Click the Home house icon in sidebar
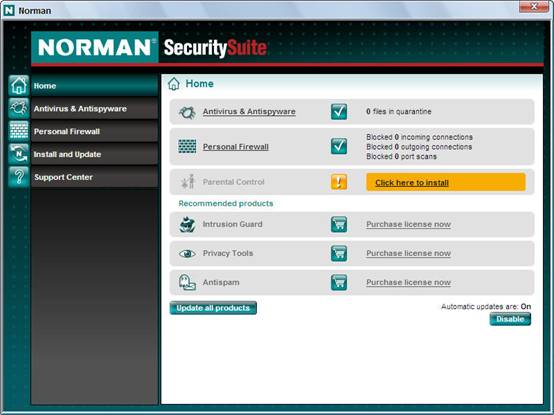 point(19,85)
